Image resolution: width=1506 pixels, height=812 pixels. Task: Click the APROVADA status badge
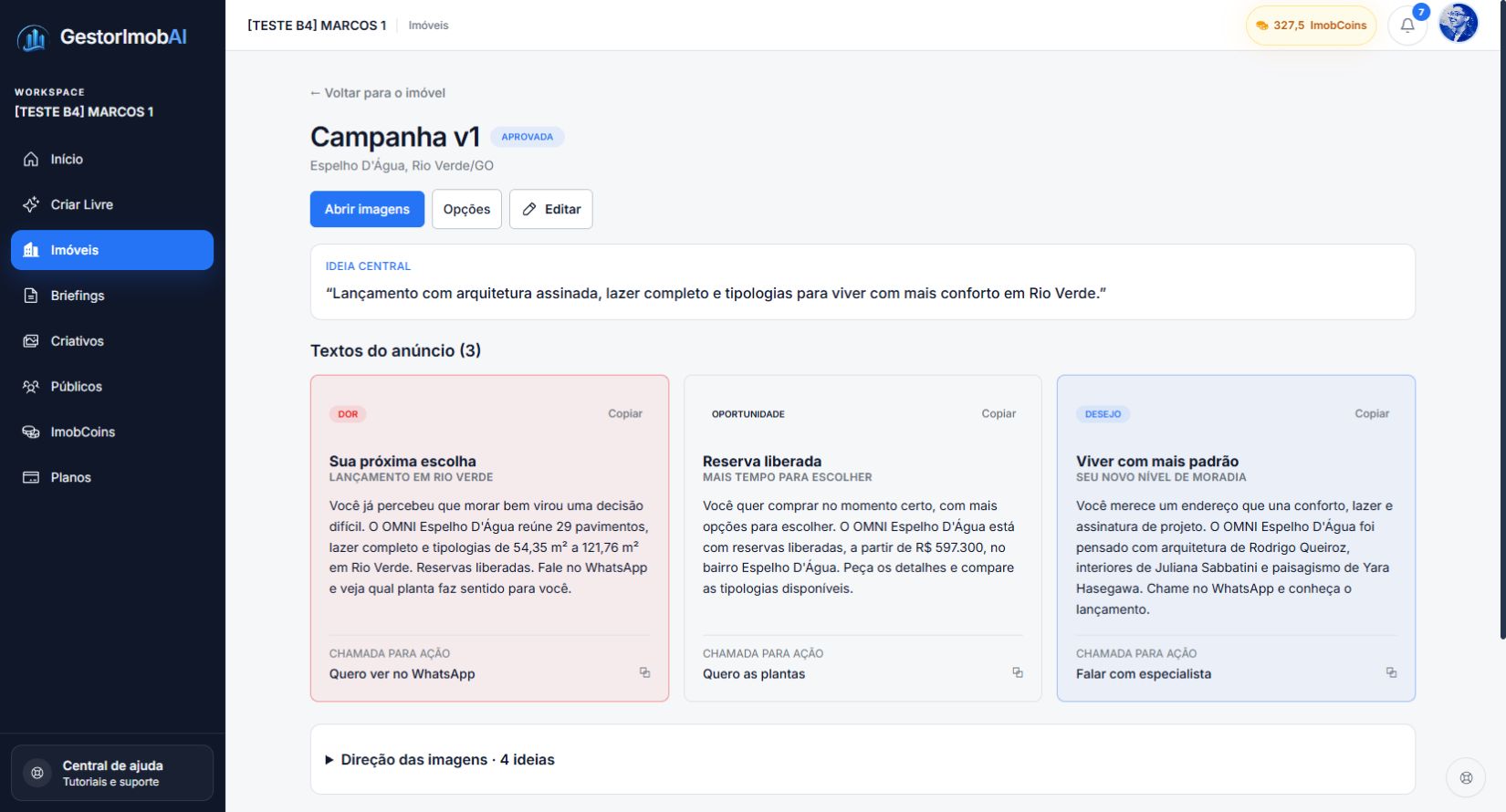(528, 137)
